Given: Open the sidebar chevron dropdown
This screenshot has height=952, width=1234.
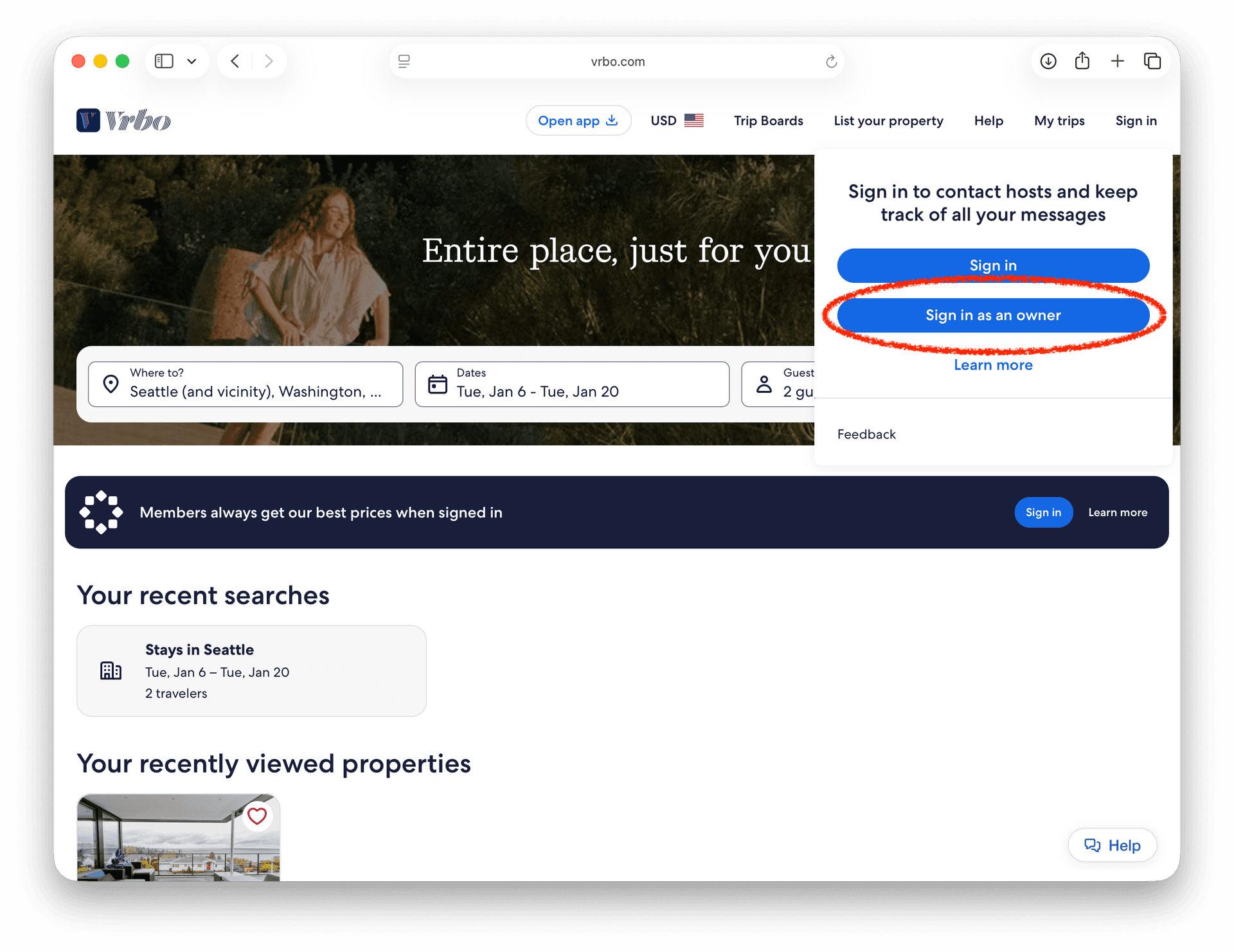Looking at the screenshot, I should click(191, 60).
